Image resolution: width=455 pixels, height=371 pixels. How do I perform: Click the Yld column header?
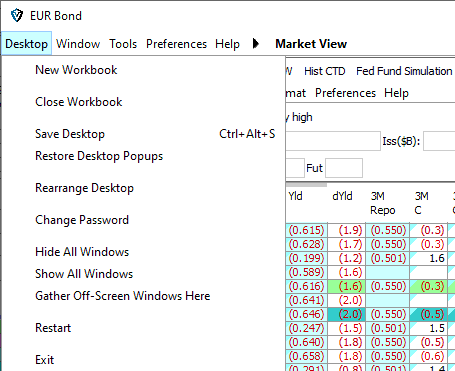[295, 196]
